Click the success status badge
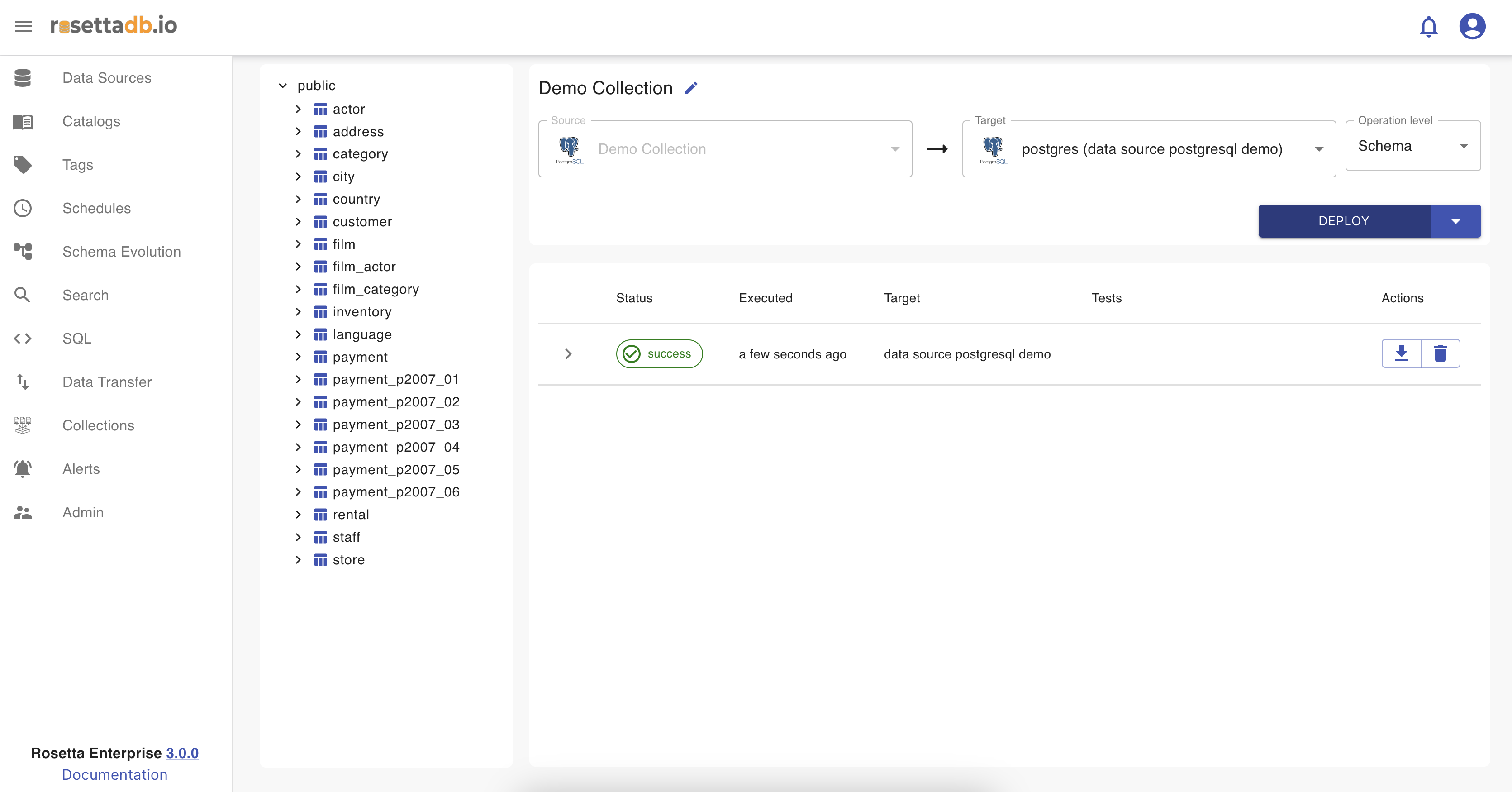This screenshot has width=1512, height=792. coord(659,354)
